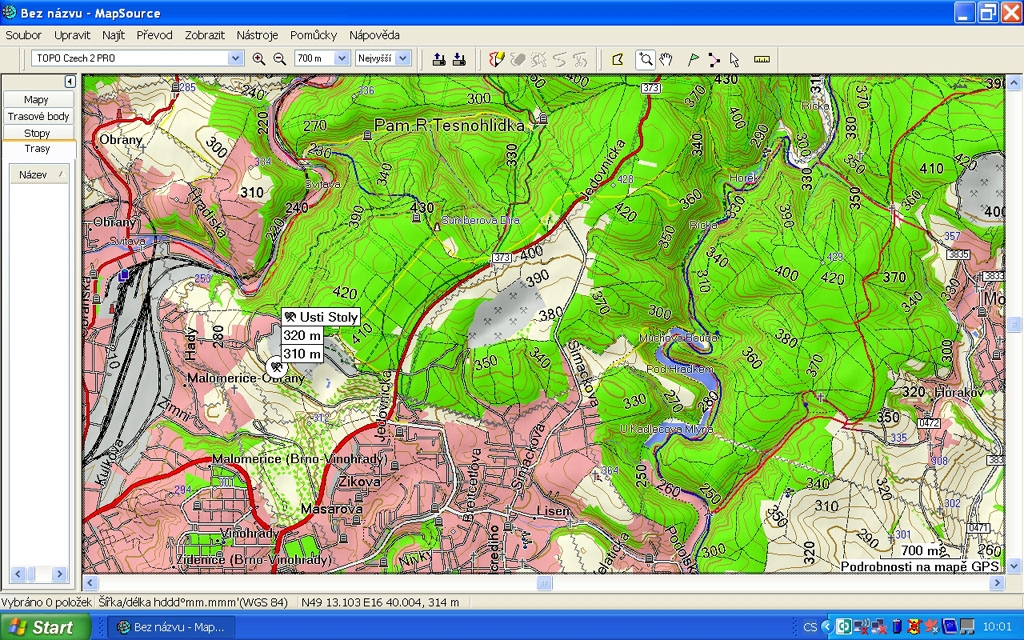This screenshot has height=640, width=1024.
Task: Open the Nápověda menu
Action: tap(374, 35)
